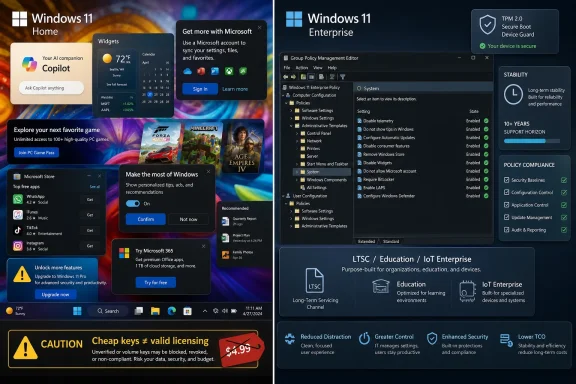Click the green status check for Disable telemetry
This screenshot has width=576, height=384.
click(486, 121)
